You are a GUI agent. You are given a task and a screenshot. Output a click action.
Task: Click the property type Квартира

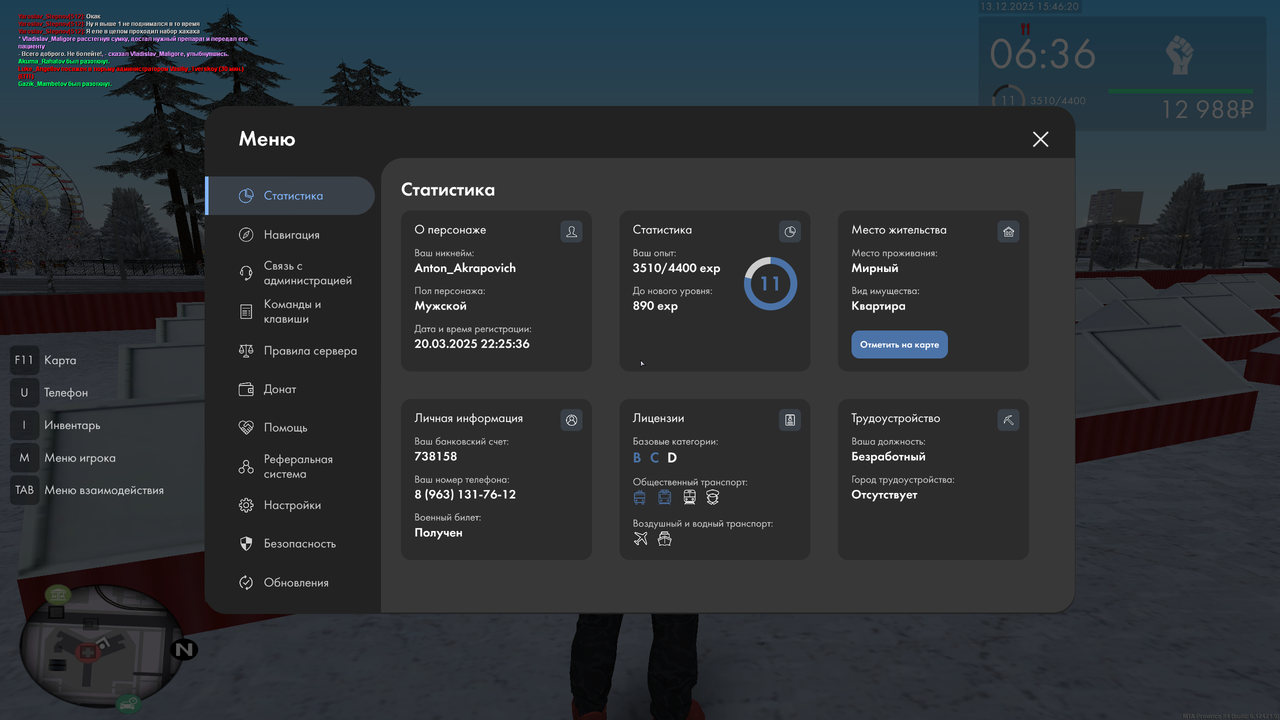(x=879, y=306)
